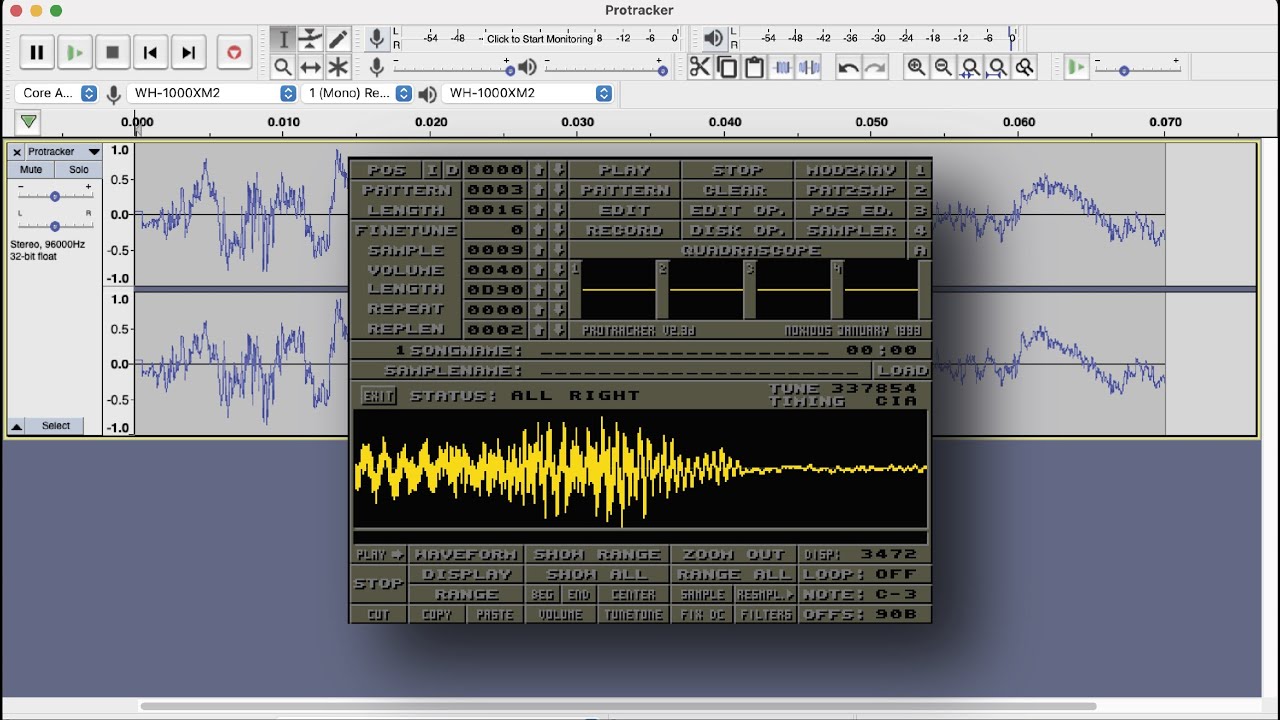The width and height of the screenshot is (1280, 720).
Task: Click the playback meter speaker icon
Action: [713, 39]
